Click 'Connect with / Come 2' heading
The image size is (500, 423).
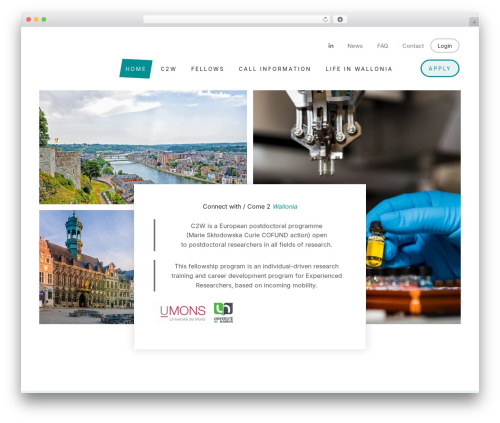pos(236,207)
